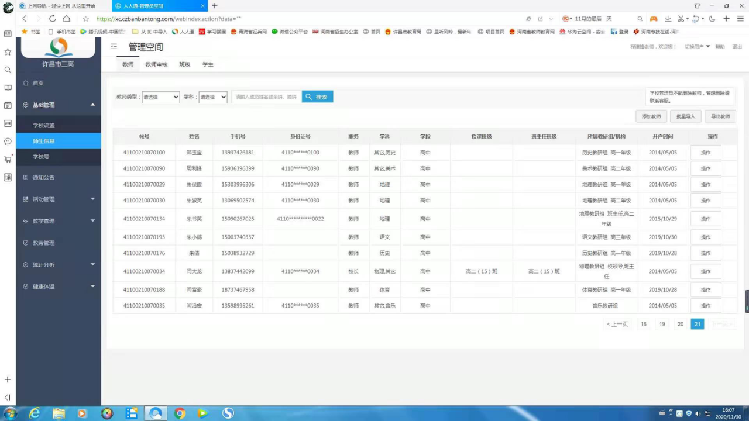Click the blue 搜索 search button
750x422 pixels.
318,97
